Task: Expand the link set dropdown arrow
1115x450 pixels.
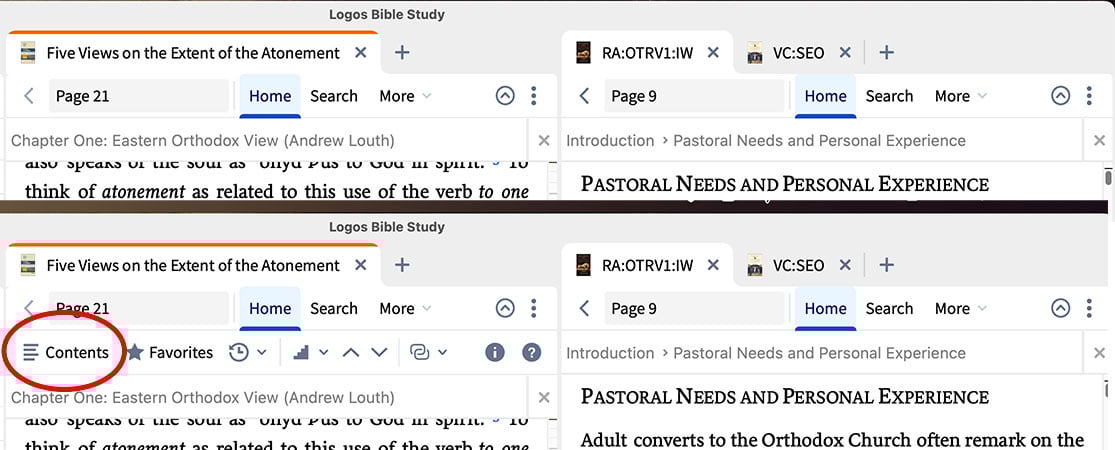Action: [443, 353]
